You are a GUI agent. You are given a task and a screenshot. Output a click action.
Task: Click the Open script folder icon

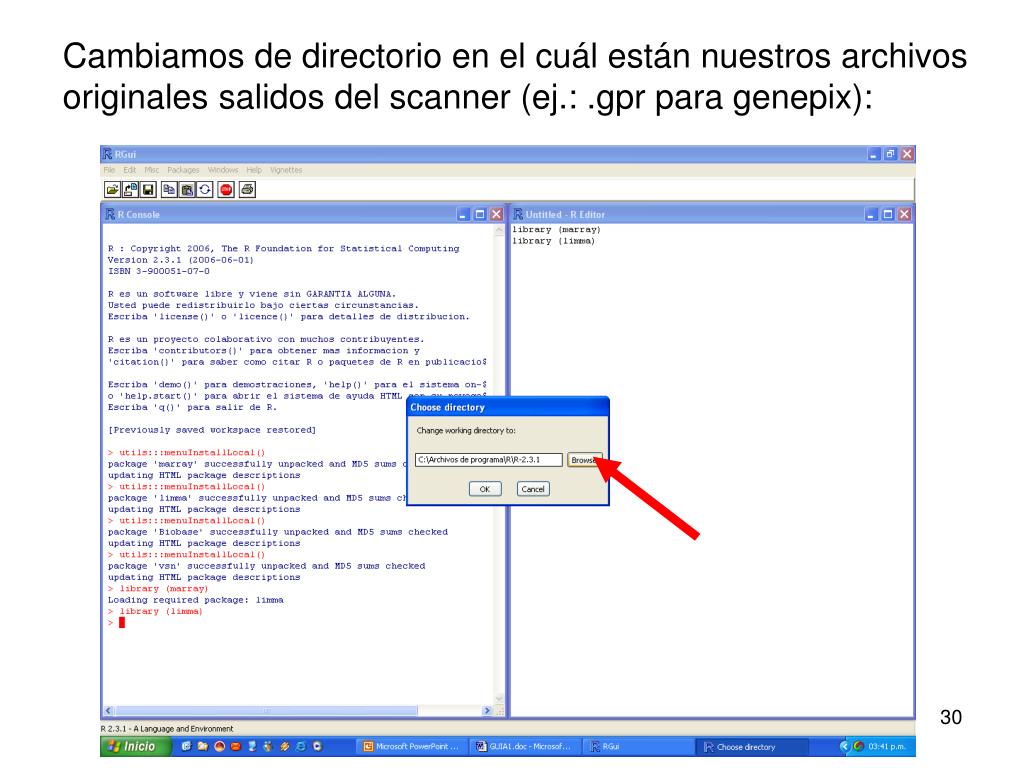(112, 190)
